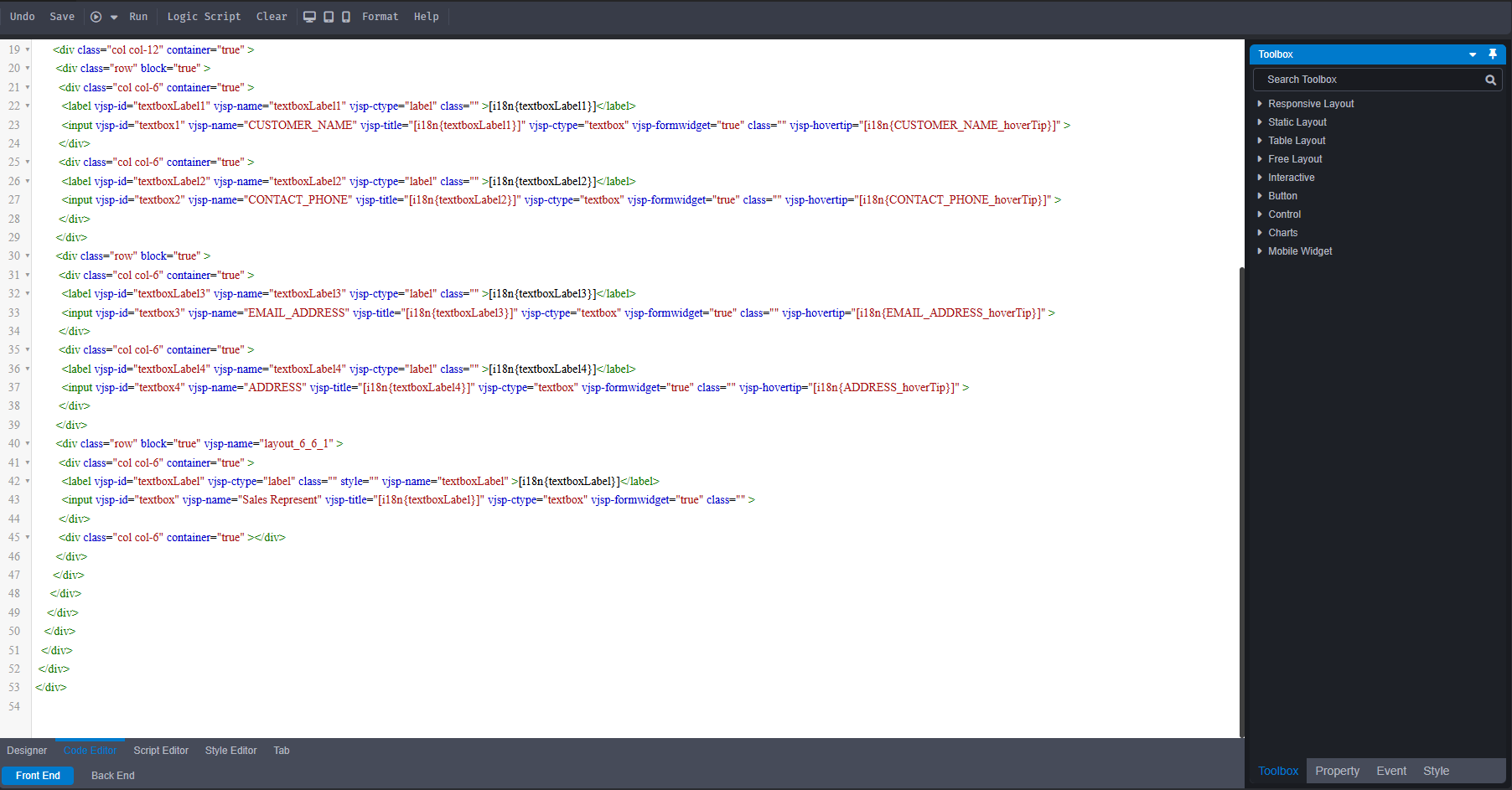This screenshot has width=1512, height=790.
Task: Switch to tablet preview icon
Action: coord(329,17)
